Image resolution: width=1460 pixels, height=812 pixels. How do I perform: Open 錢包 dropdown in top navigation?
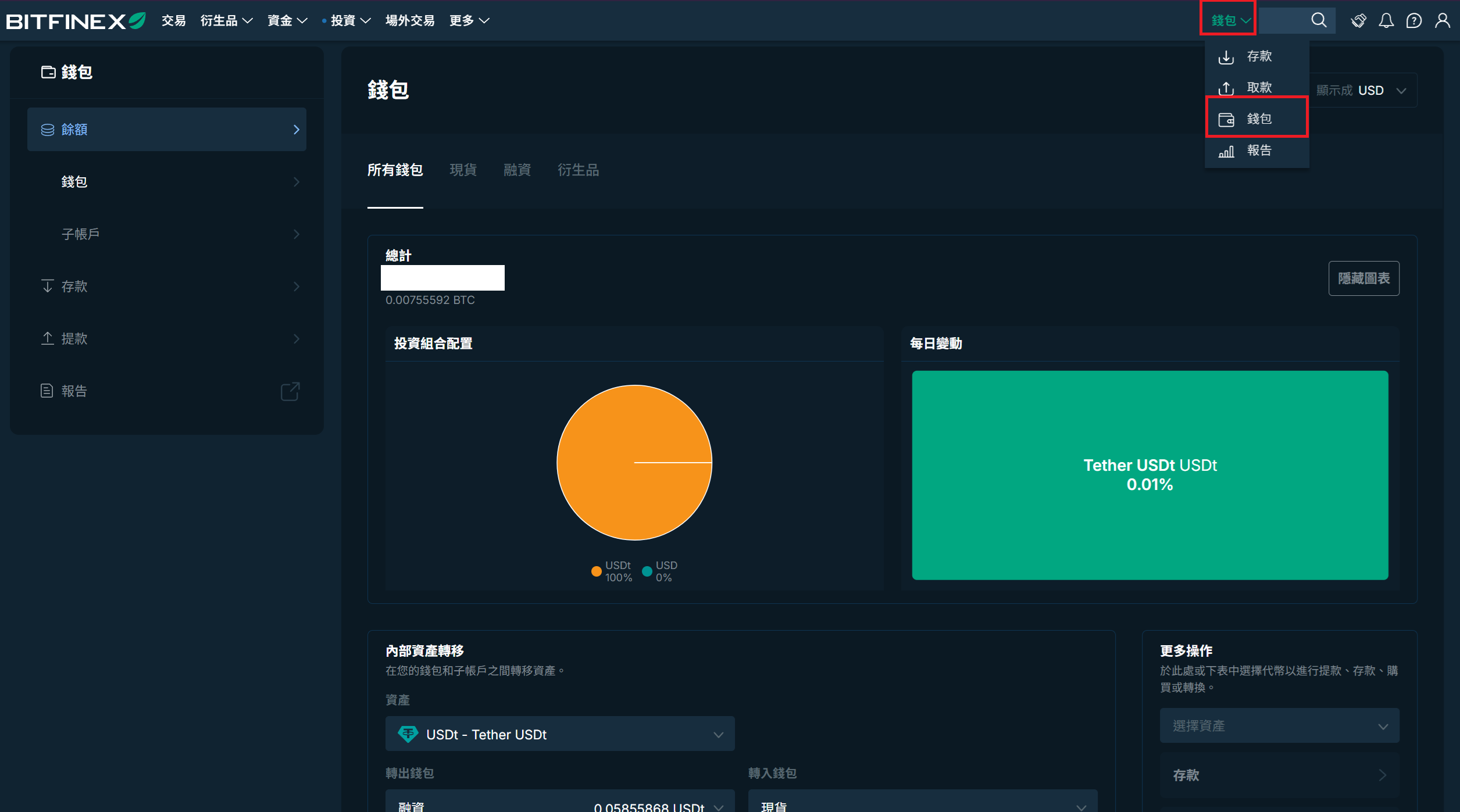(1230, 20)
